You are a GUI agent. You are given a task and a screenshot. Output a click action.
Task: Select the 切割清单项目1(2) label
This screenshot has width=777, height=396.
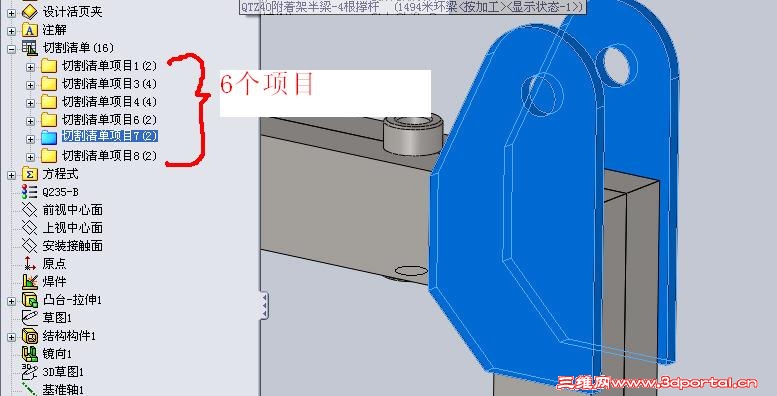[110, 66]
